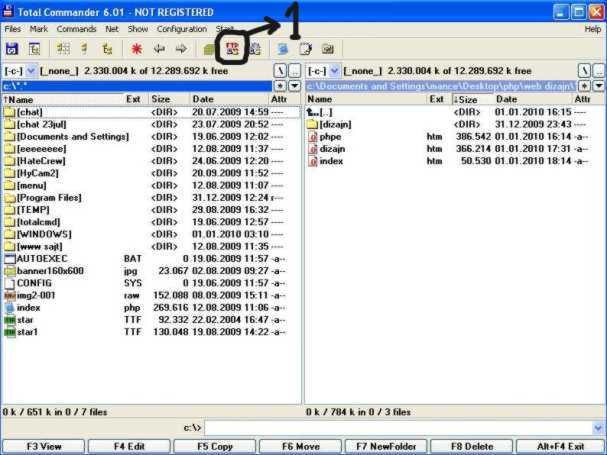
Task: Go to parent with left panel dots button
Action: coord(295,71)
